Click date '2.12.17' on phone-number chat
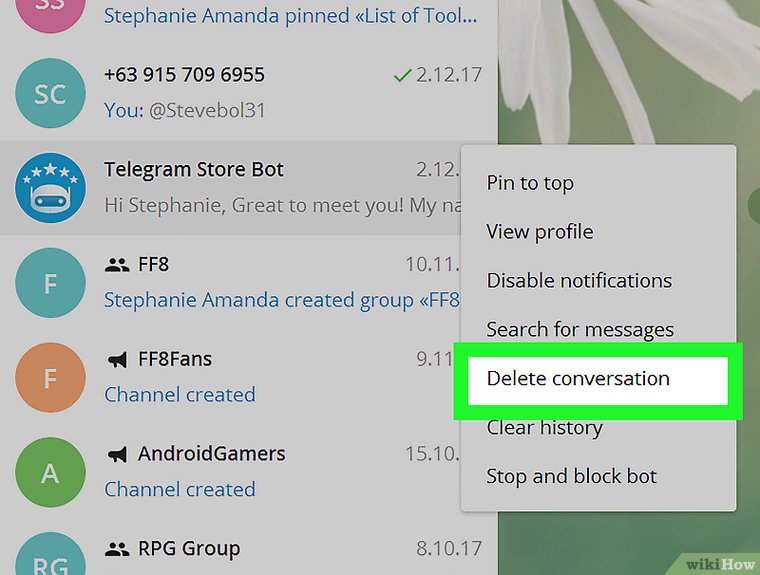The image size is (760, 575). tap(449, 75)
